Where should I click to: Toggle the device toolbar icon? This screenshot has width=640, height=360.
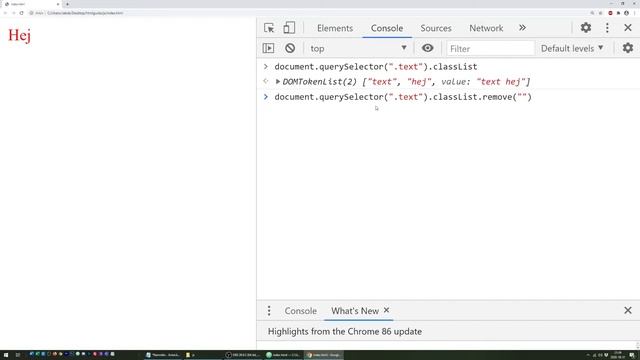click(289, 28)
